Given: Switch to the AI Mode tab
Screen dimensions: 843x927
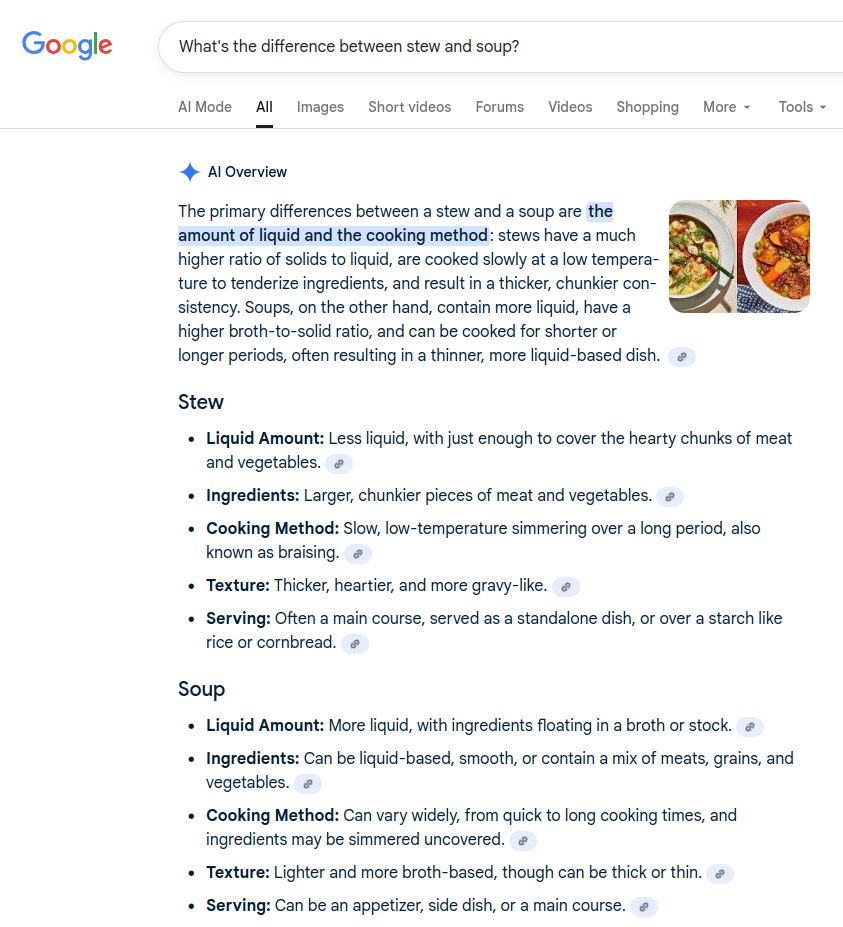Looking at the screenshot, I should coord(205,107).
